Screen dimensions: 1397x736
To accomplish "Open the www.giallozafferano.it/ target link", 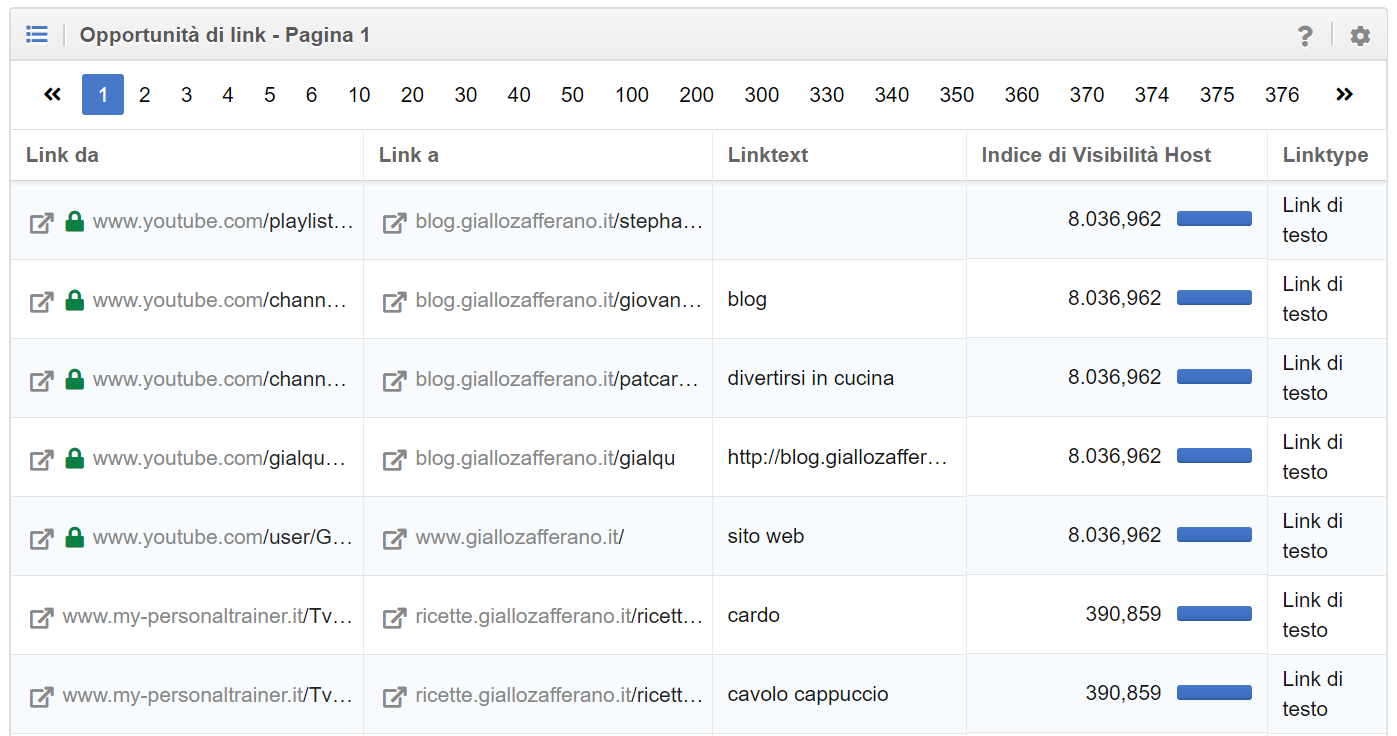I will [x=519, y=538].
